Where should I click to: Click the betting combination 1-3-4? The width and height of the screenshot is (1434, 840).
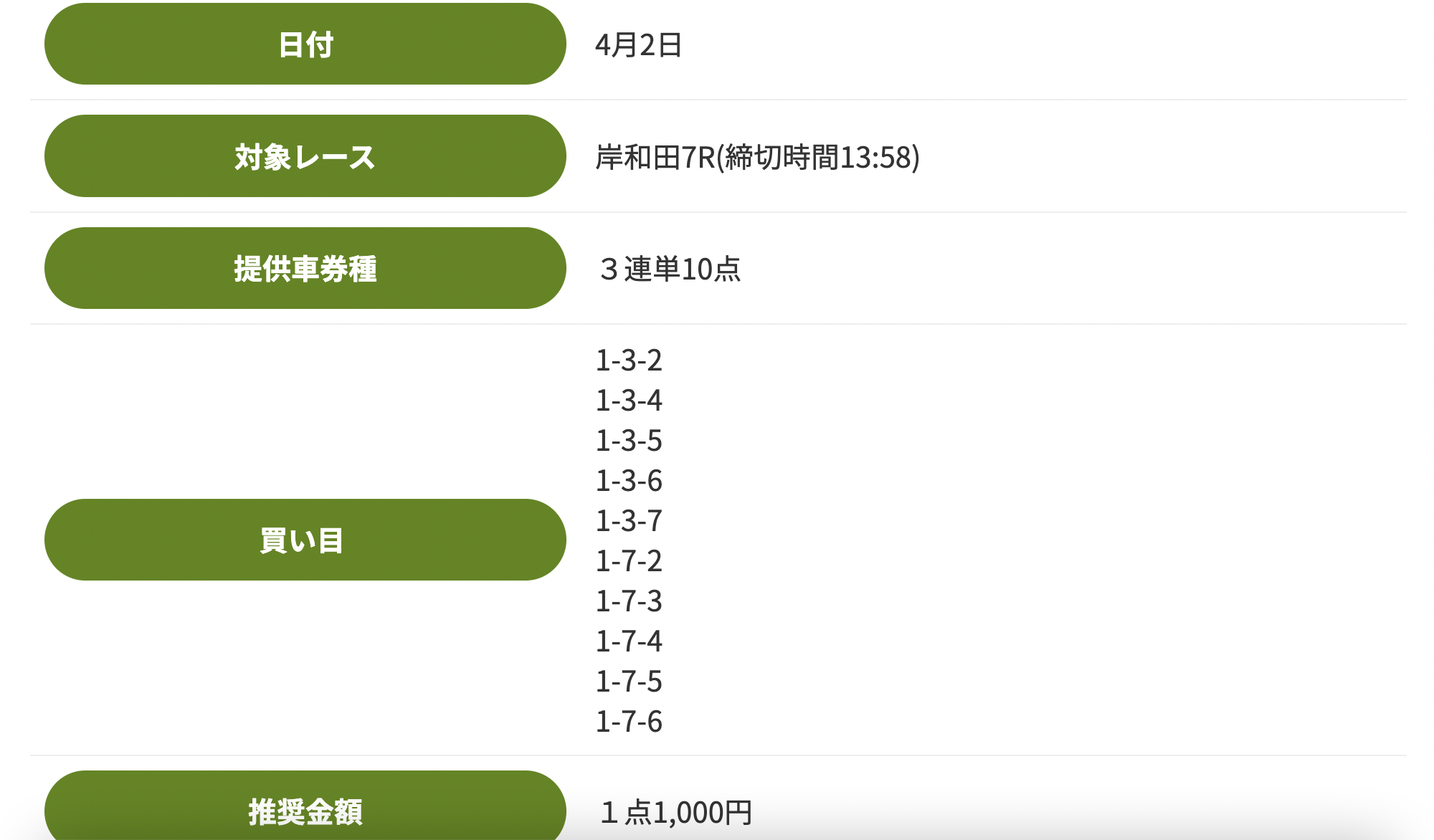(629, 401)
